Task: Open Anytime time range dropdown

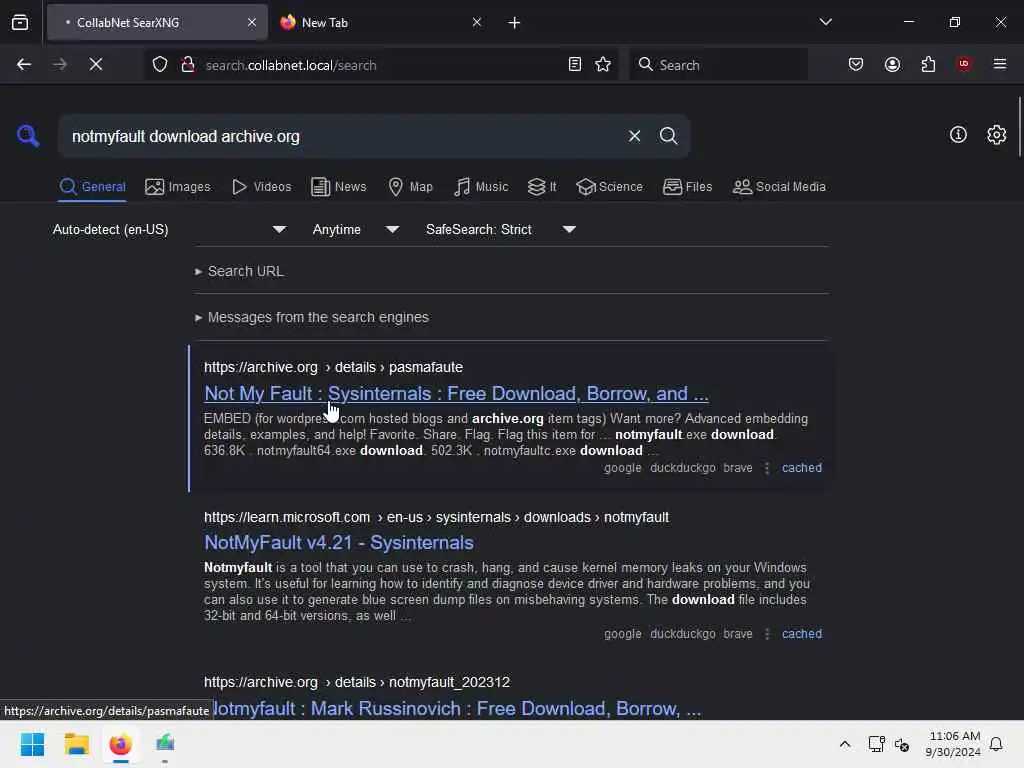Action: [x=355, y=229]
